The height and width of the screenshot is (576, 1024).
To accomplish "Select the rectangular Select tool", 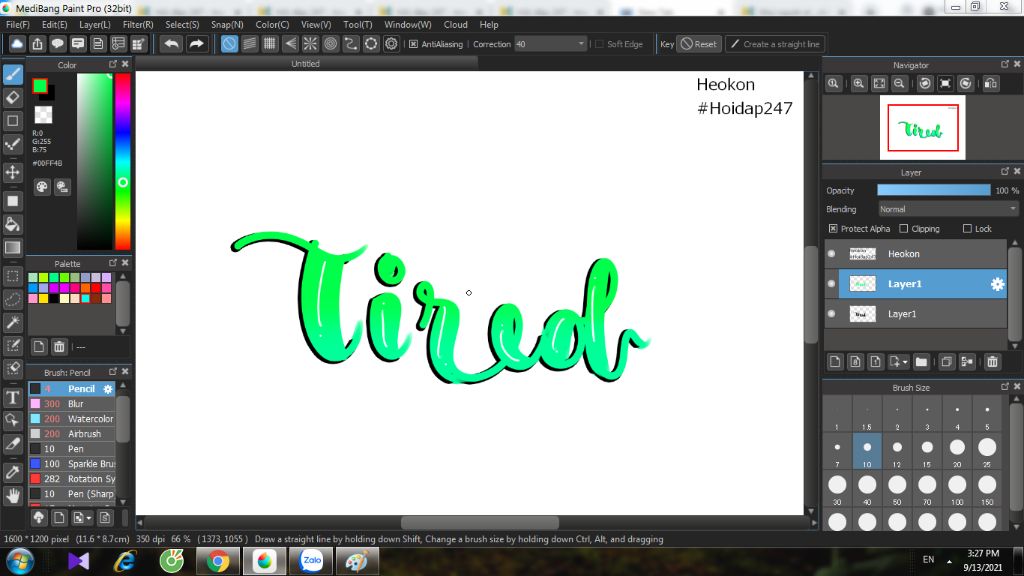I will point(12,276).
